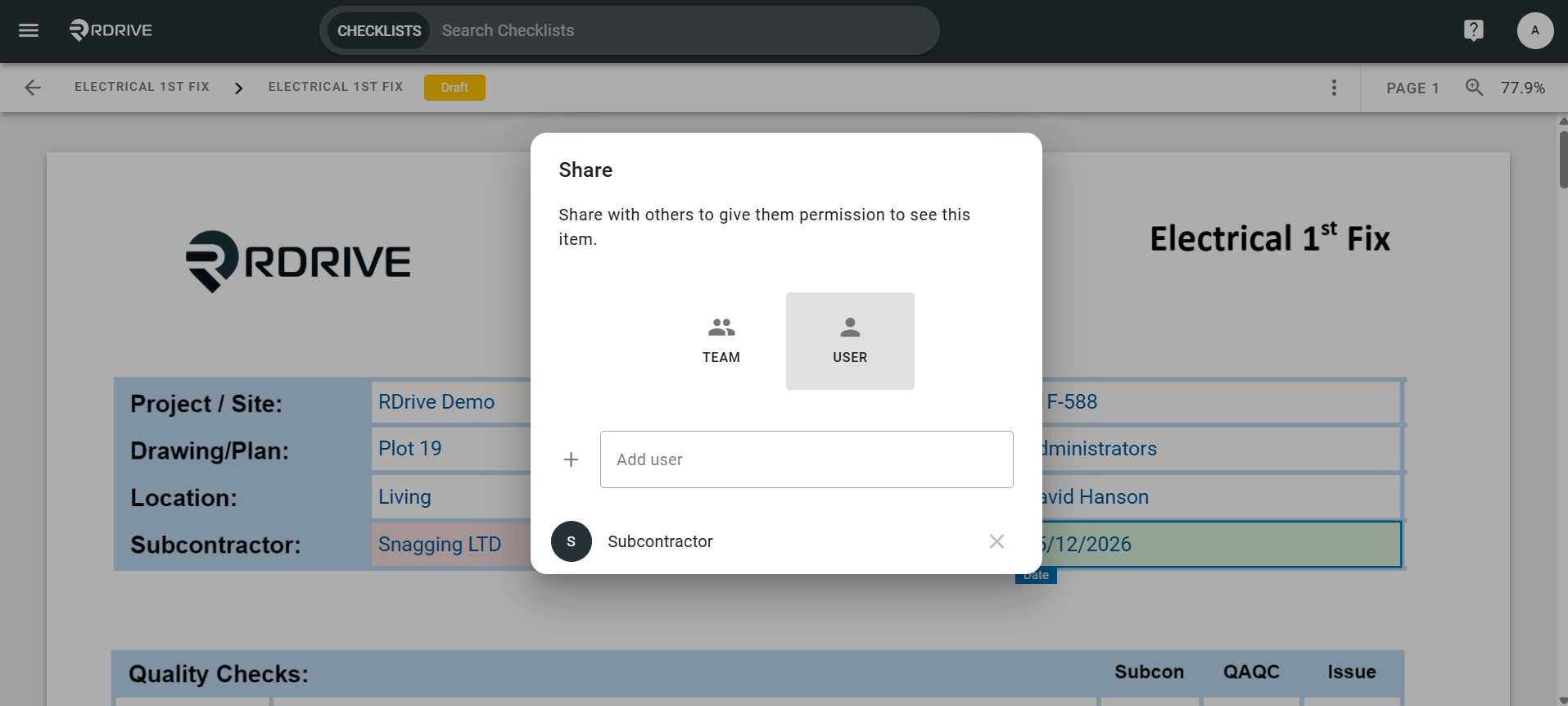Remove Subcontractor from share list
This screenshot has width=1568, height=706.
point(996,541)
